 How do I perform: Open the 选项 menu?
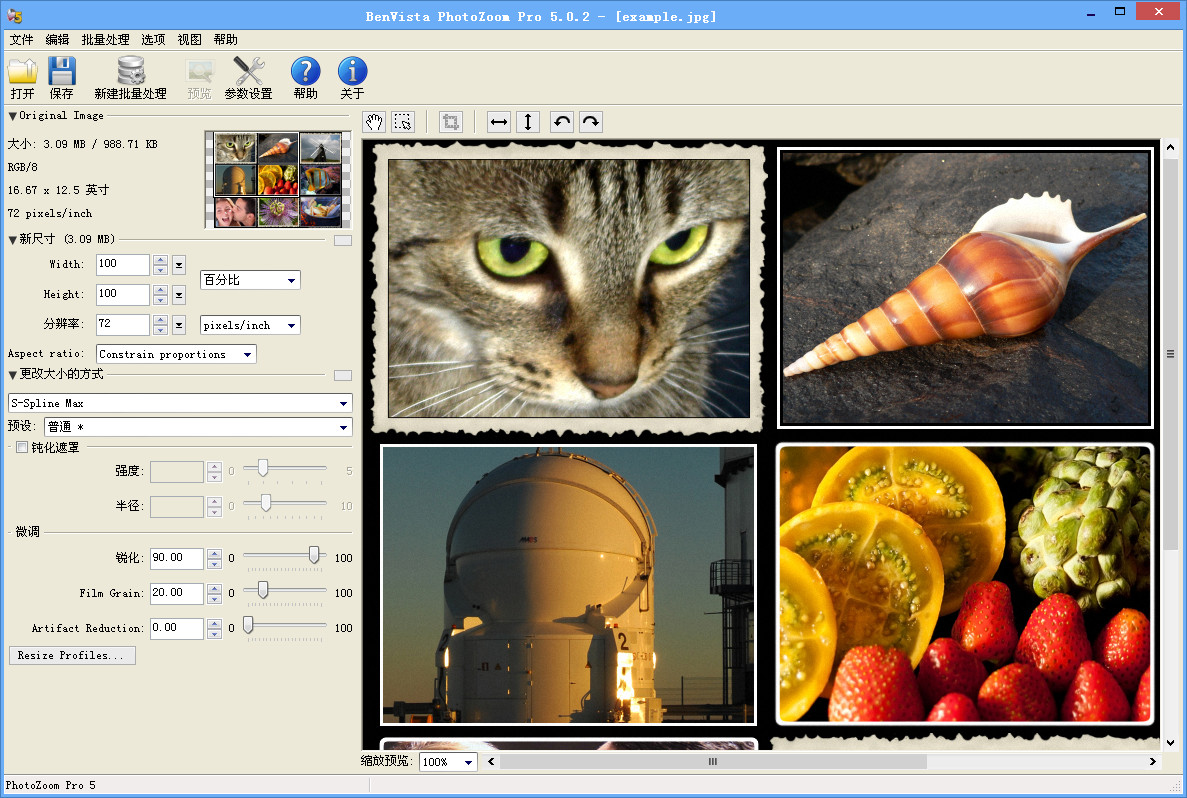point(153,39)
